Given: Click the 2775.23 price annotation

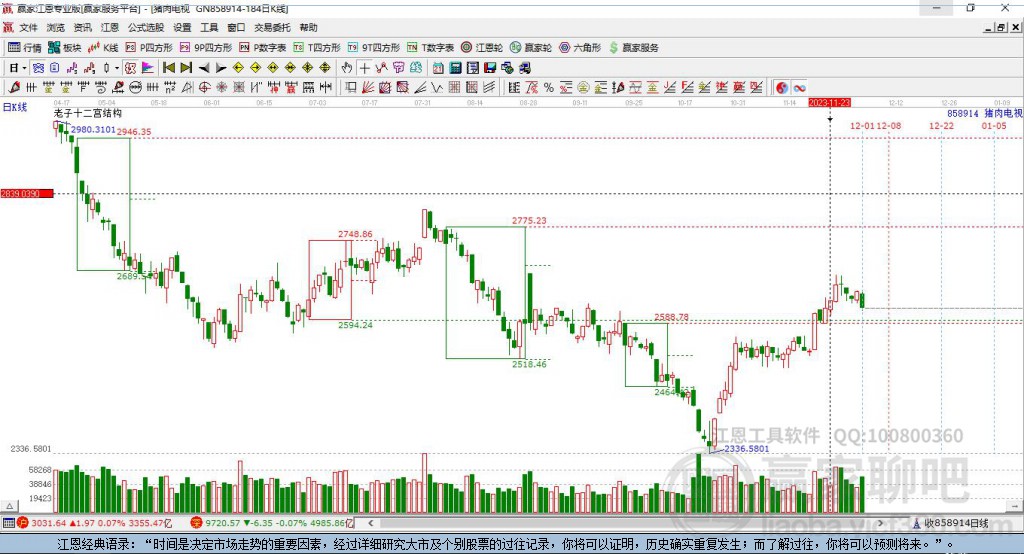Looking at the screenshot, I should [x=529, y=221].
